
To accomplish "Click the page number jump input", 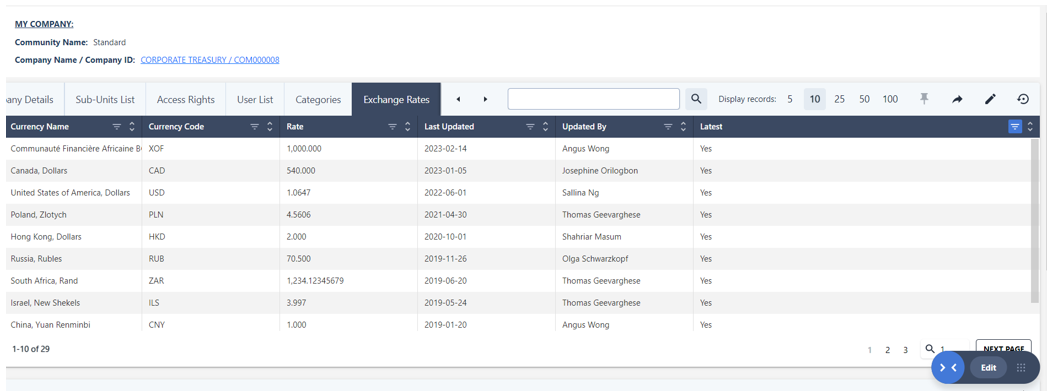I will click(x=953, y=349).
